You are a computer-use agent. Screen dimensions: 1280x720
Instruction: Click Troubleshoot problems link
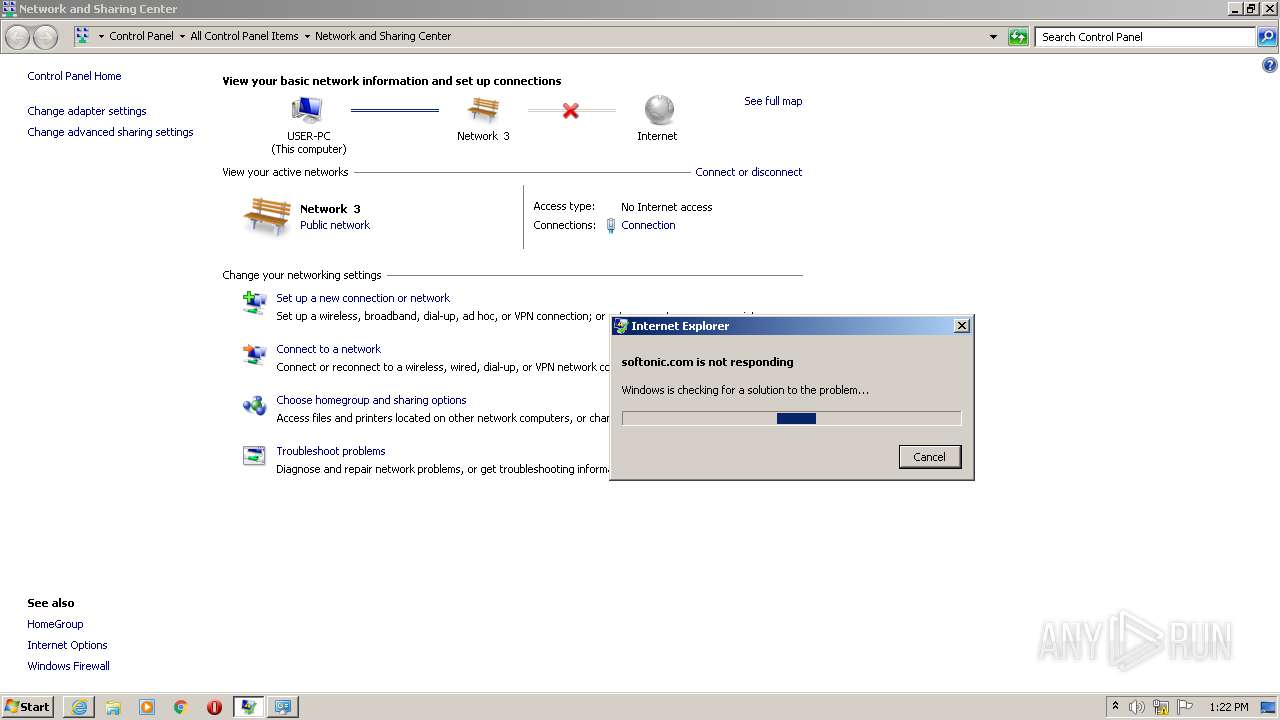click(331, 451)
